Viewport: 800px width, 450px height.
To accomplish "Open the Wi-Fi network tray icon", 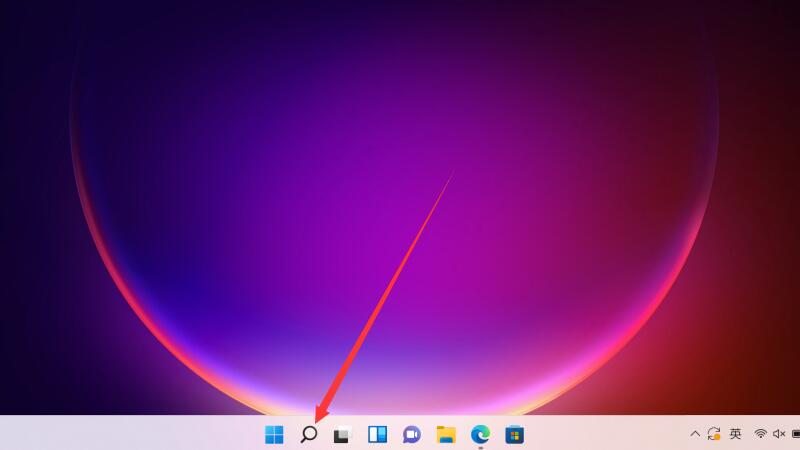I will click(x=761, y=434).
